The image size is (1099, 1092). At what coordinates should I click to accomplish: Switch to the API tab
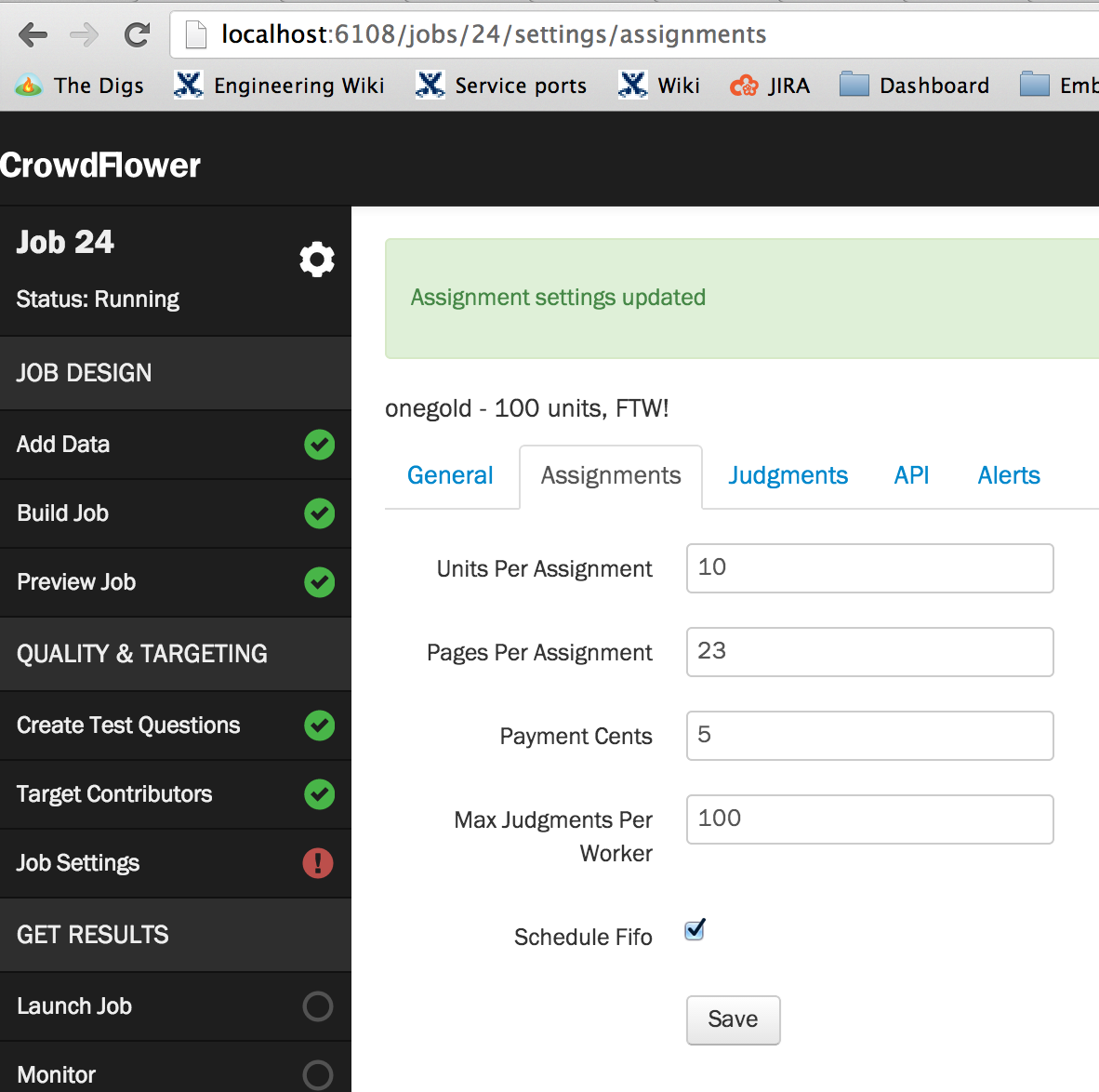(911, 475)
